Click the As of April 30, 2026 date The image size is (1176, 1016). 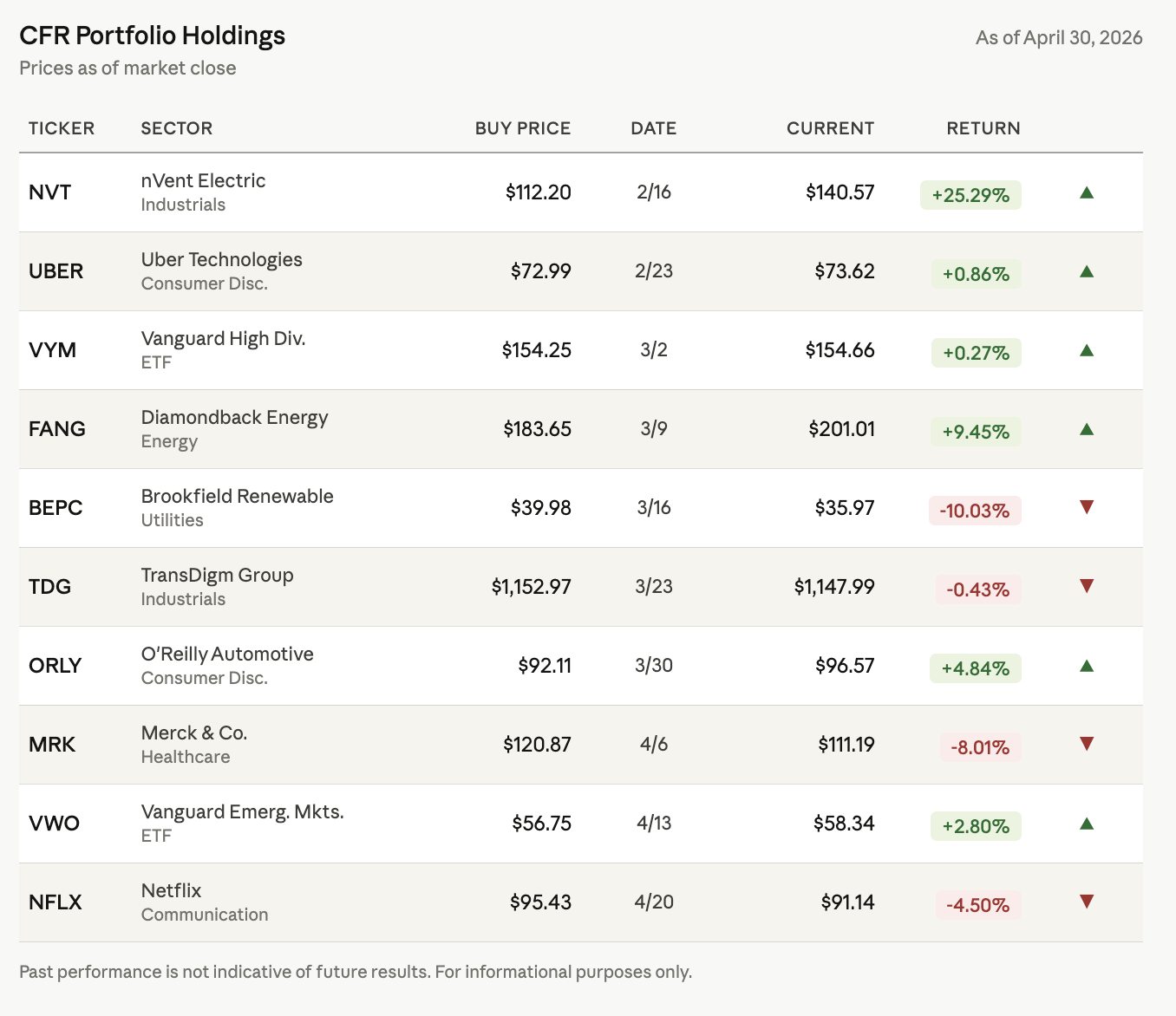click(1059, 37)
